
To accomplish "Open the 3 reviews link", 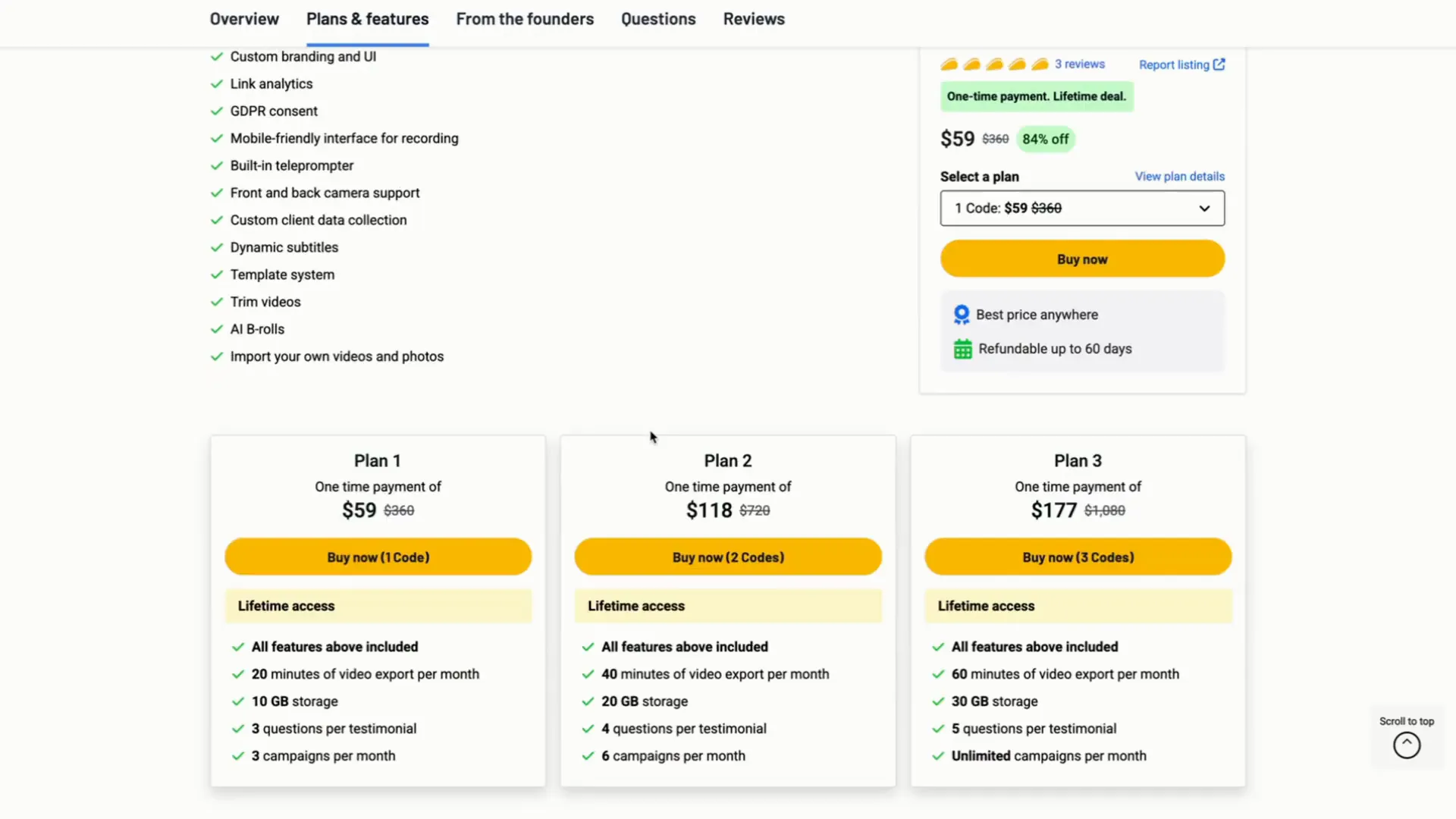I will pyautogui.click(x=1079, y=64).
